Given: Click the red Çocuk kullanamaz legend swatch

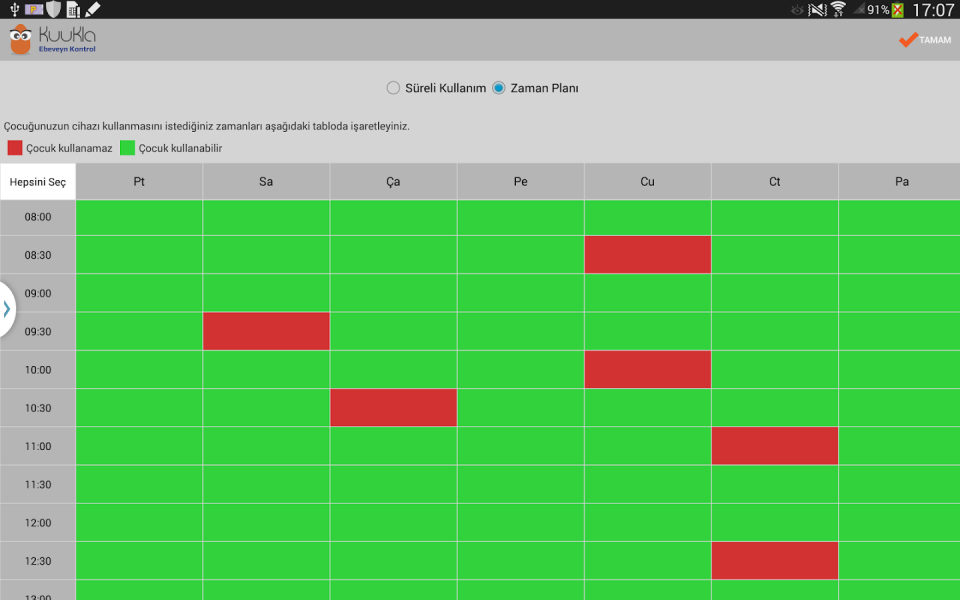Looking at the screenshot, I should (x=15, y=148).
